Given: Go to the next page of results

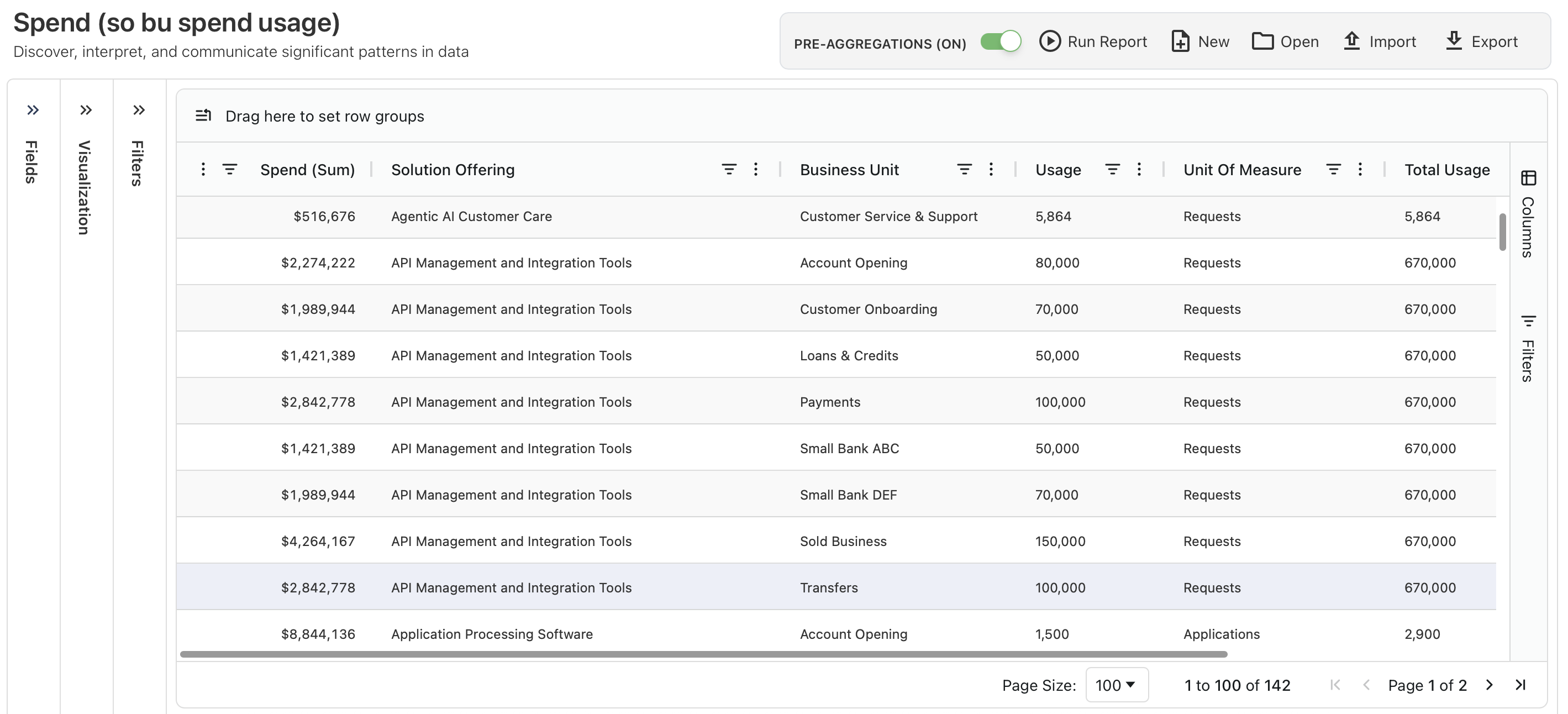Looking at the screenshot, I should tap(1489, 685).
